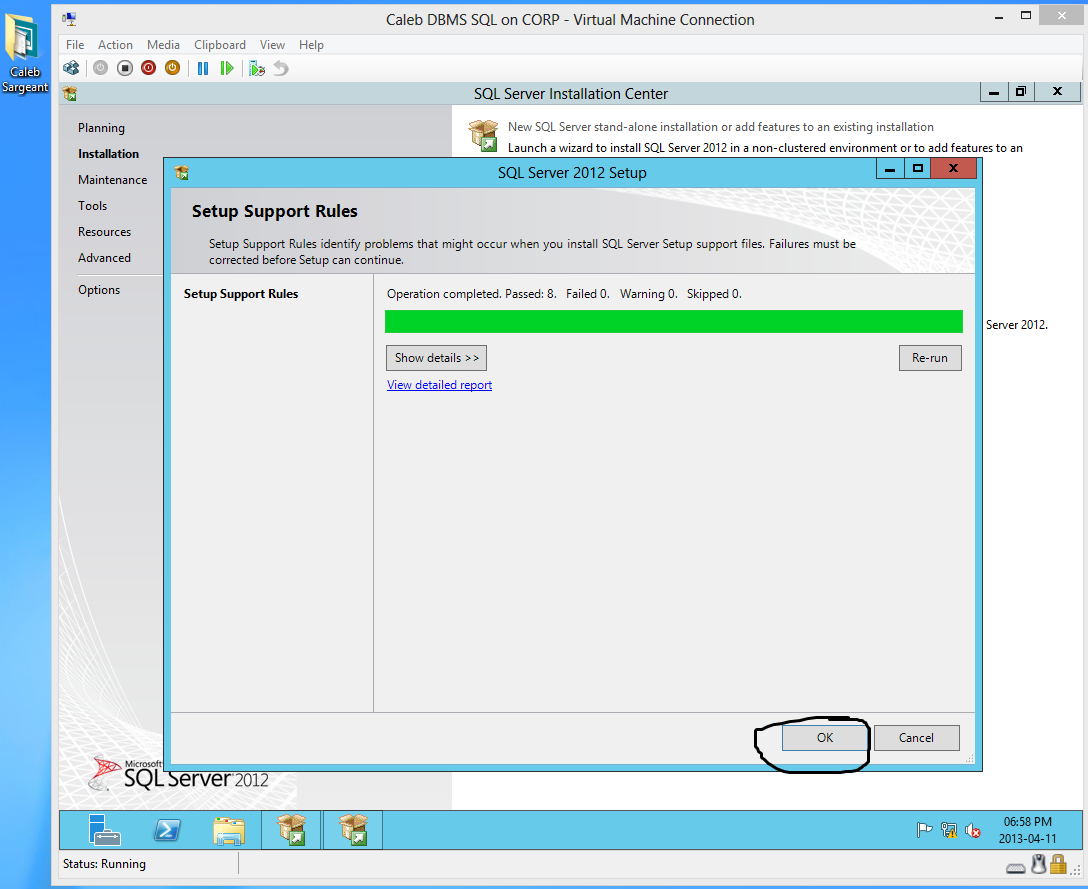Click the Turn Off stop icon
The height and width of the screenshot is (889, 1088).
125,68
